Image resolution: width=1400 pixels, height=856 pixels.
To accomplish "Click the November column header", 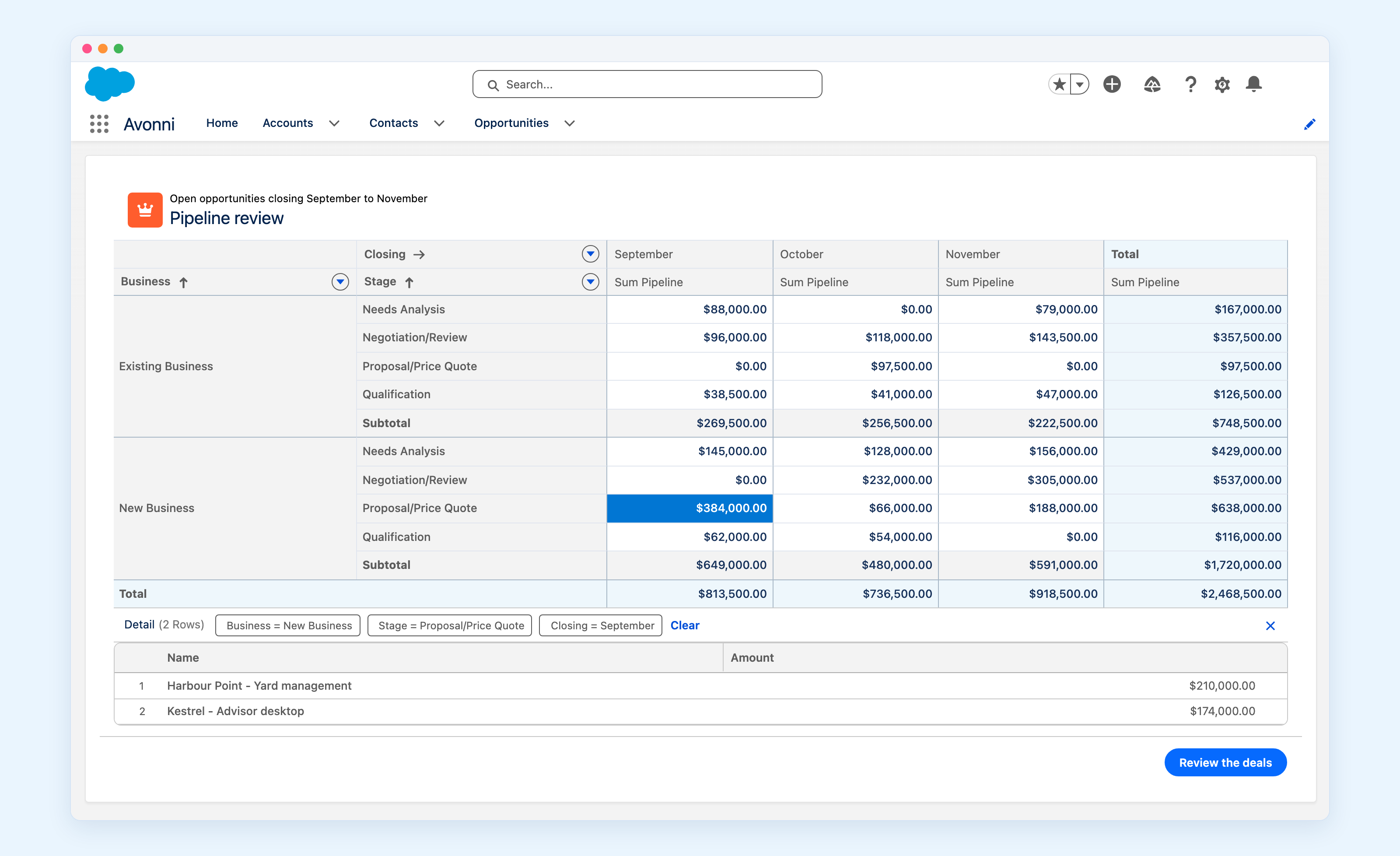I will tap(1020, 254).
